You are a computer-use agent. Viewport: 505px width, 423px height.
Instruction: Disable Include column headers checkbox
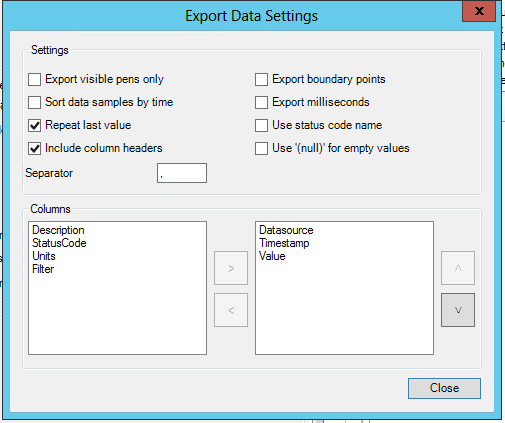coord(35,149)
